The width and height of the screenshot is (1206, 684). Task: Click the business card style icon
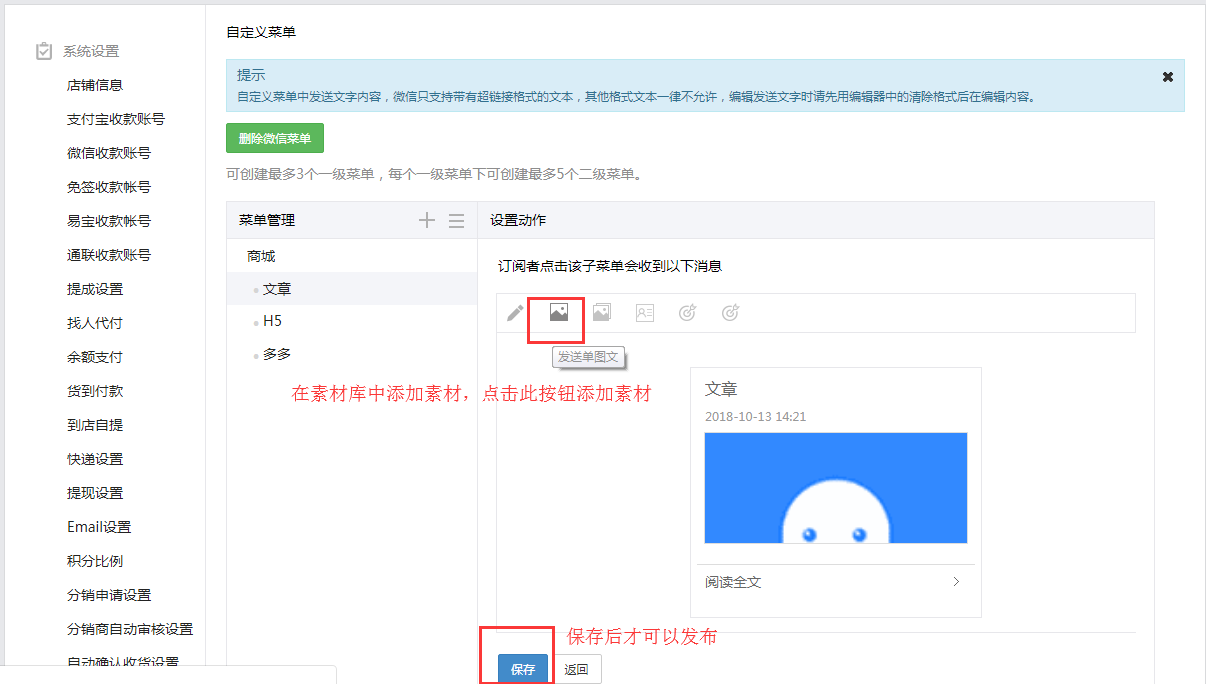645,313
